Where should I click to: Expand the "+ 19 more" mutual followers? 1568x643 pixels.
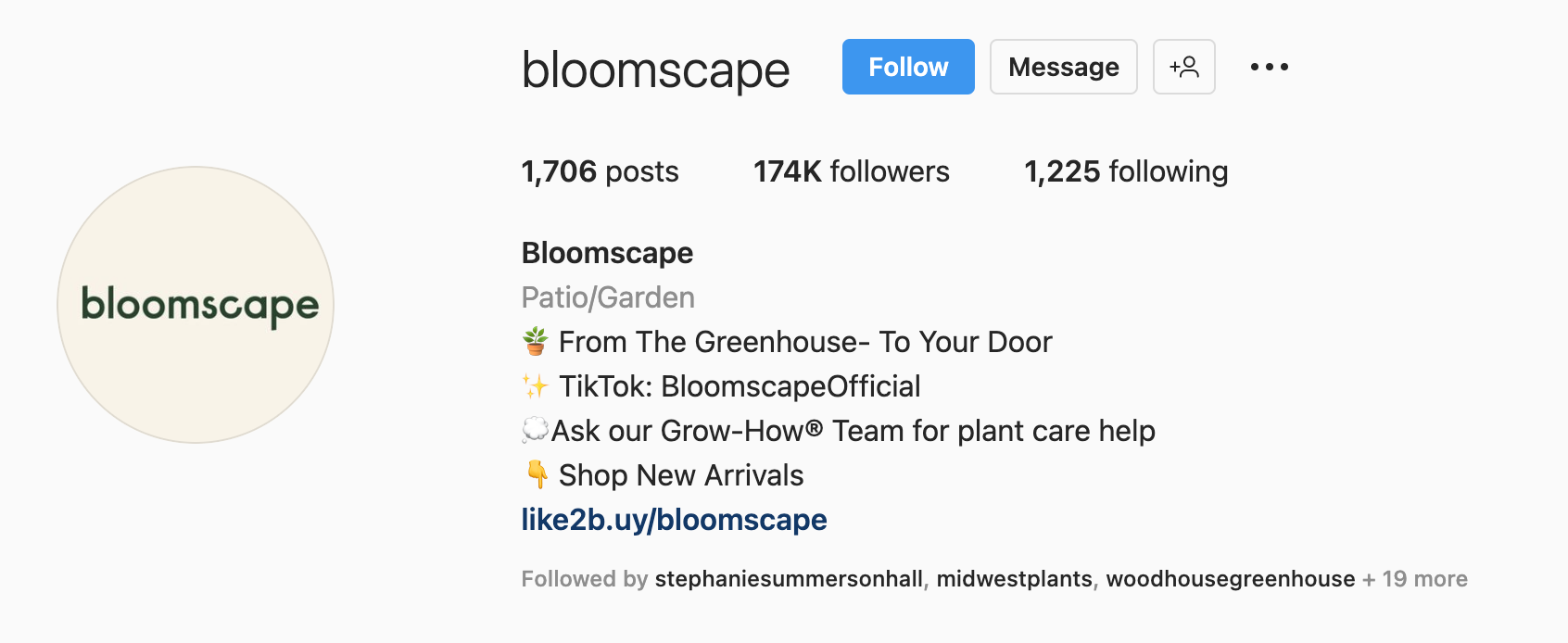[x=1415, y=579]
